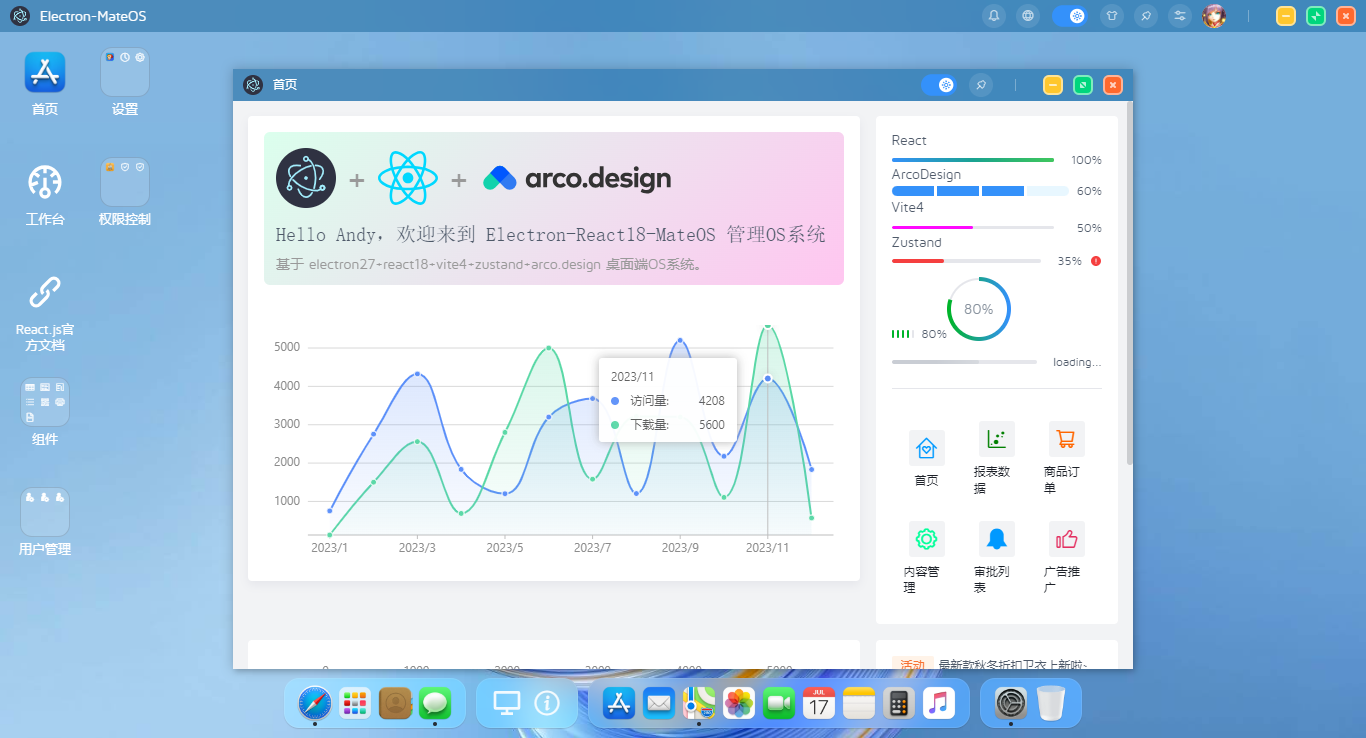This screenshot has height=738, width=1366.
Task: Click the Vite4 50% progress bar
Action: [x=973, y=228]
